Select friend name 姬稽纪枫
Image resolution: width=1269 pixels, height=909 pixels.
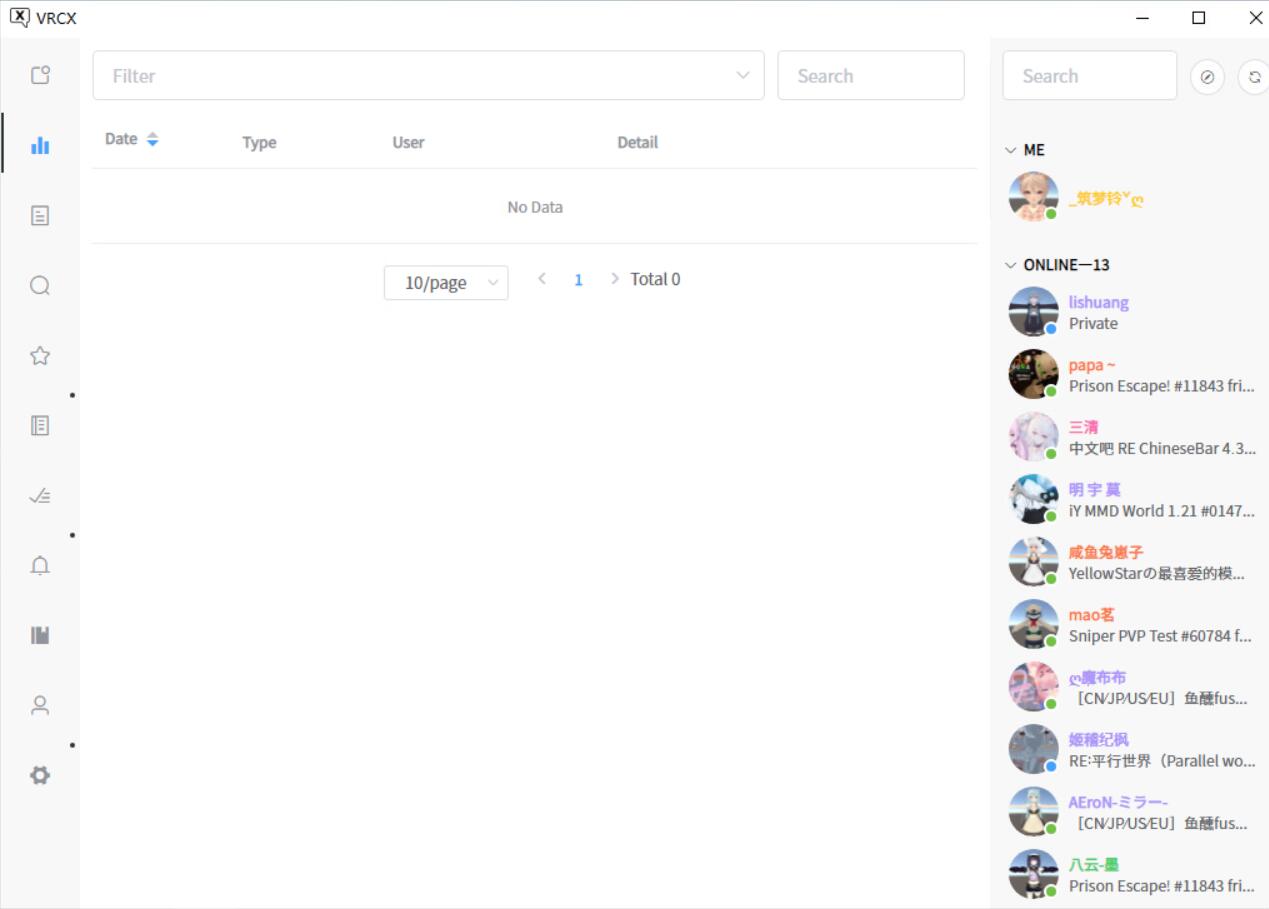tap(1099, 740)
